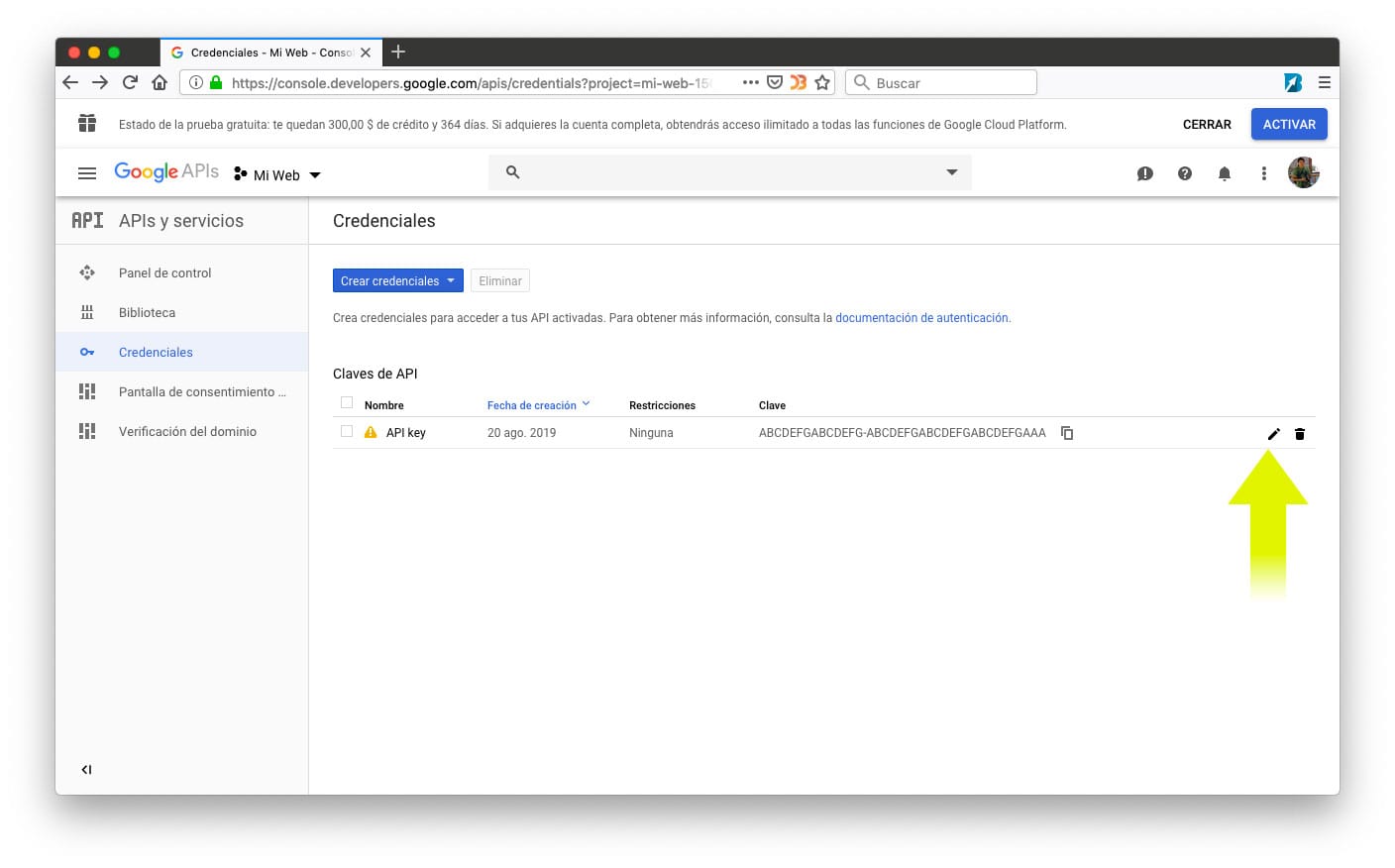Open the Google Cloud navigation menu
This screenshot has width=1395, height=868.
(87, 173)
